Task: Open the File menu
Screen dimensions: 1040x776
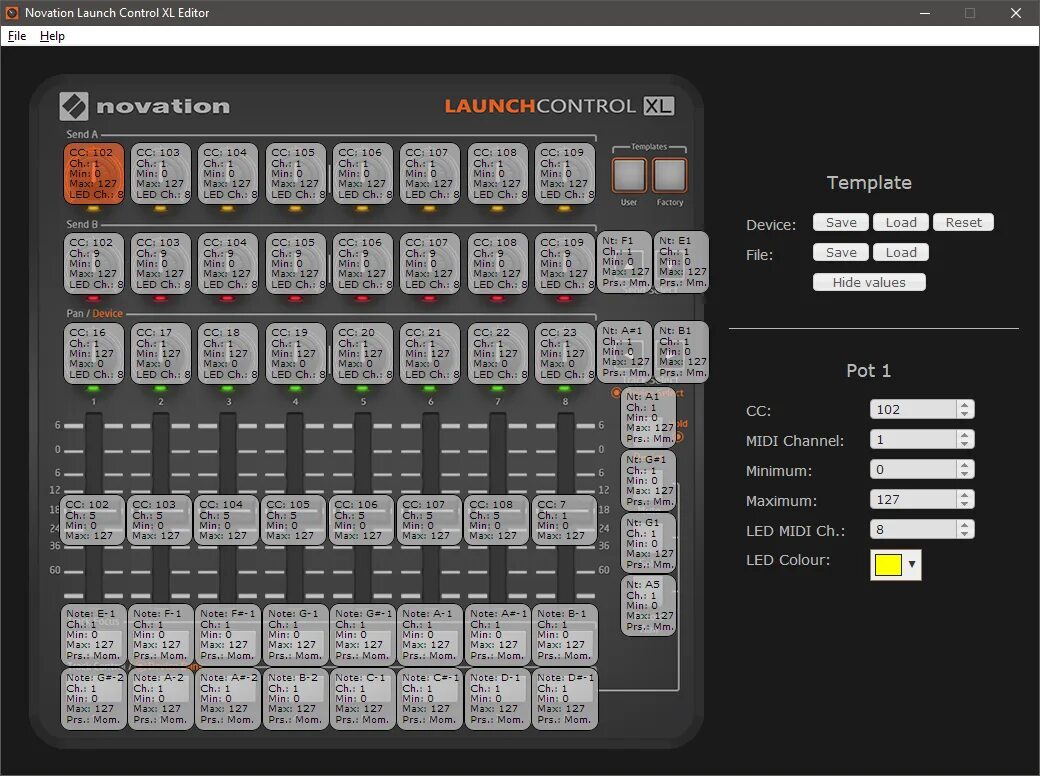Action: pos(17,36)
